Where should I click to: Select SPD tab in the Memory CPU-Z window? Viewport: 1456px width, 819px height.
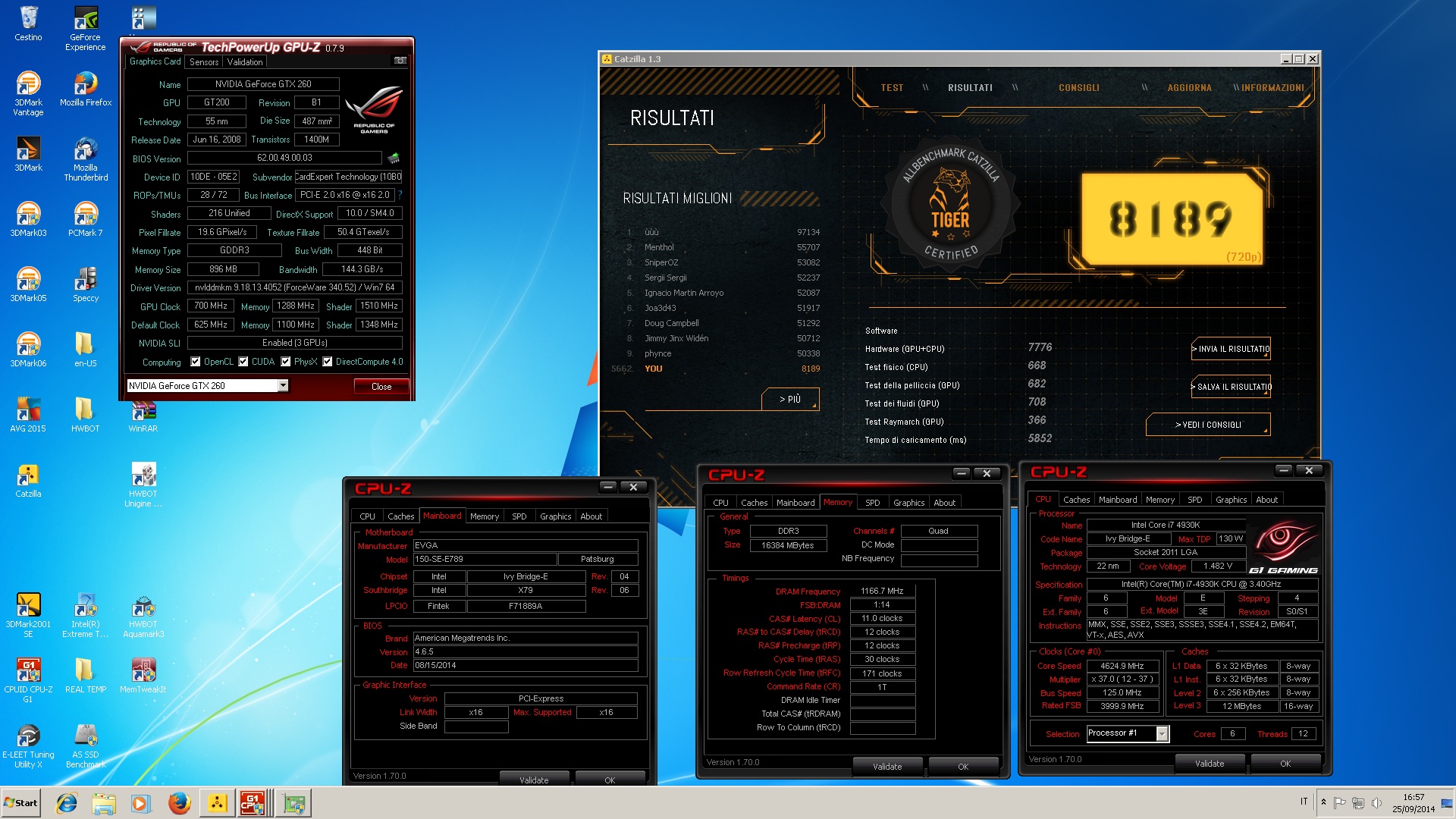pyautogui.click(x=872, y=503)
